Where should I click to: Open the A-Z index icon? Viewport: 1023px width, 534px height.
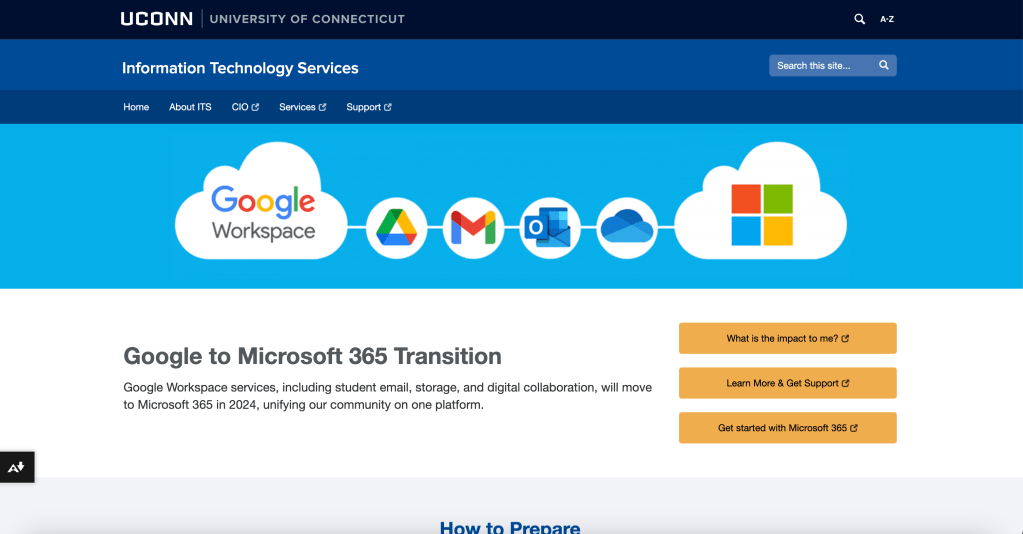tap(887, 19)
